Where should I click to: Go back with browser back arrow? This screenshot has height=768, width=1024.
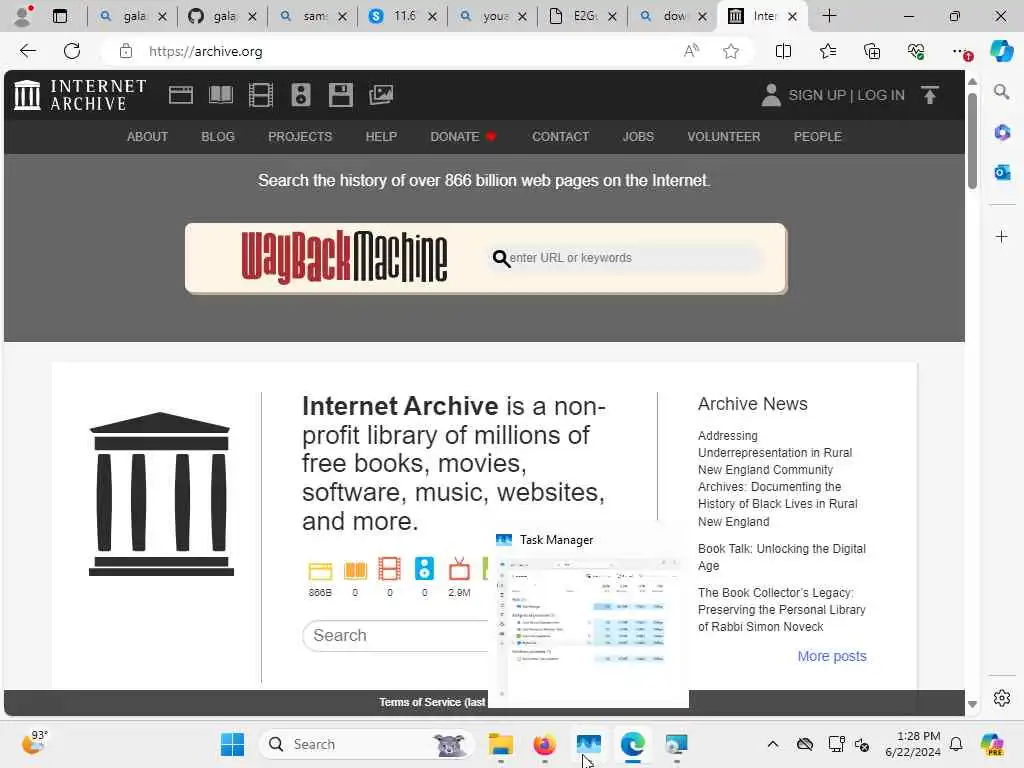[27, 51]
